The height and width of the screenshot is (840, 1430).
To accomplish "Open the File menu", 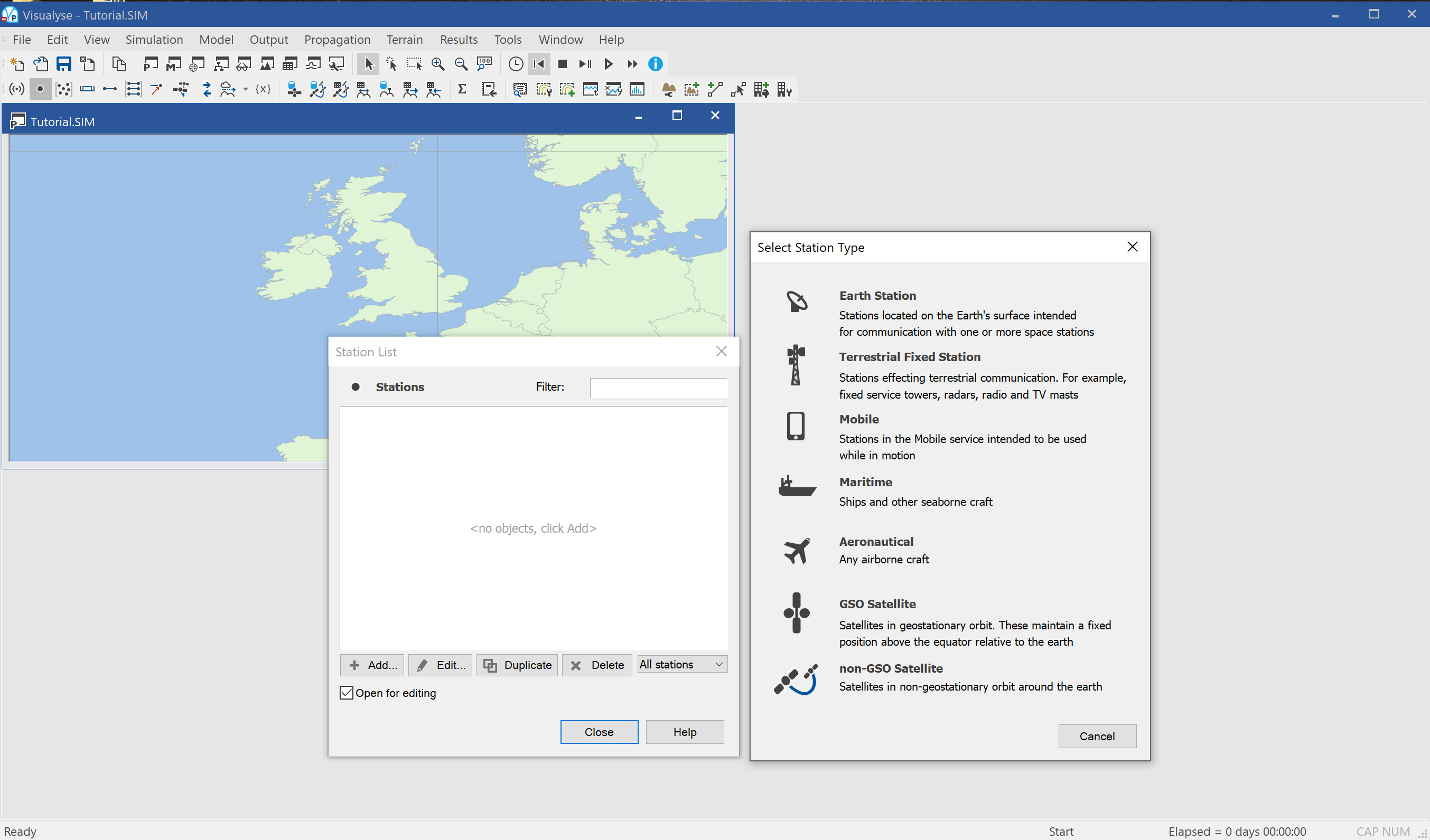I will pyautogui.click(x=22, y=40).
